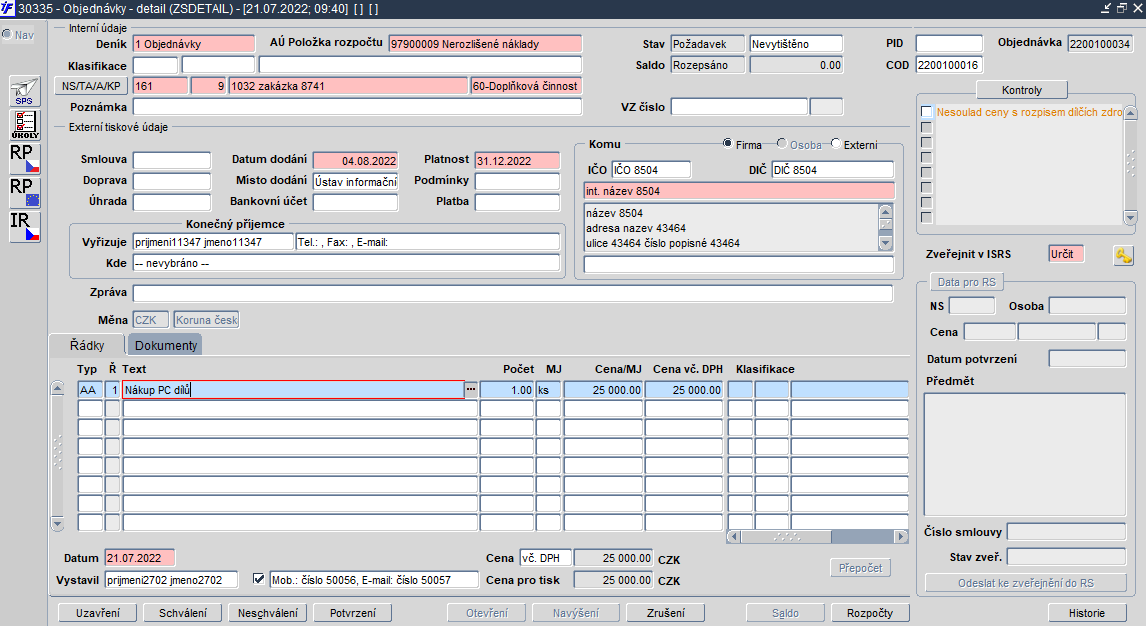Click the Datum dodání field
The image size is (1146, 626).
(355, 161)
